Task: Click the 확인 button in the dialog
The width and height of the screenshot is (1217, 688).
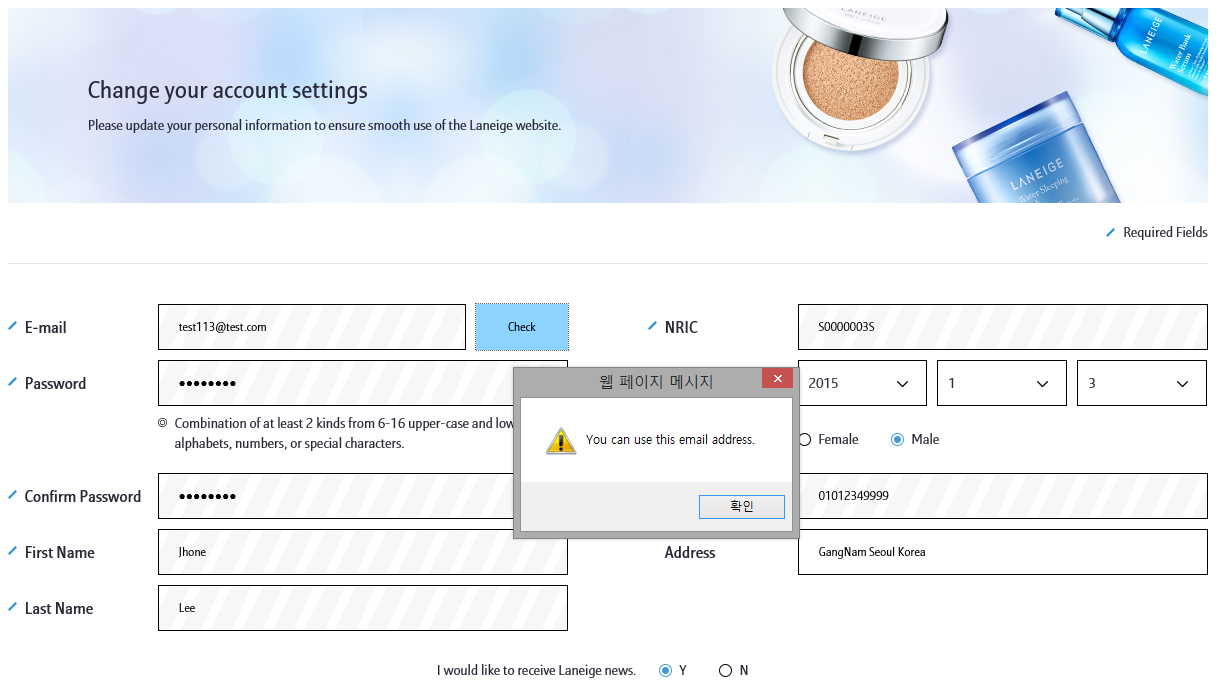Action: click(741, 507)
